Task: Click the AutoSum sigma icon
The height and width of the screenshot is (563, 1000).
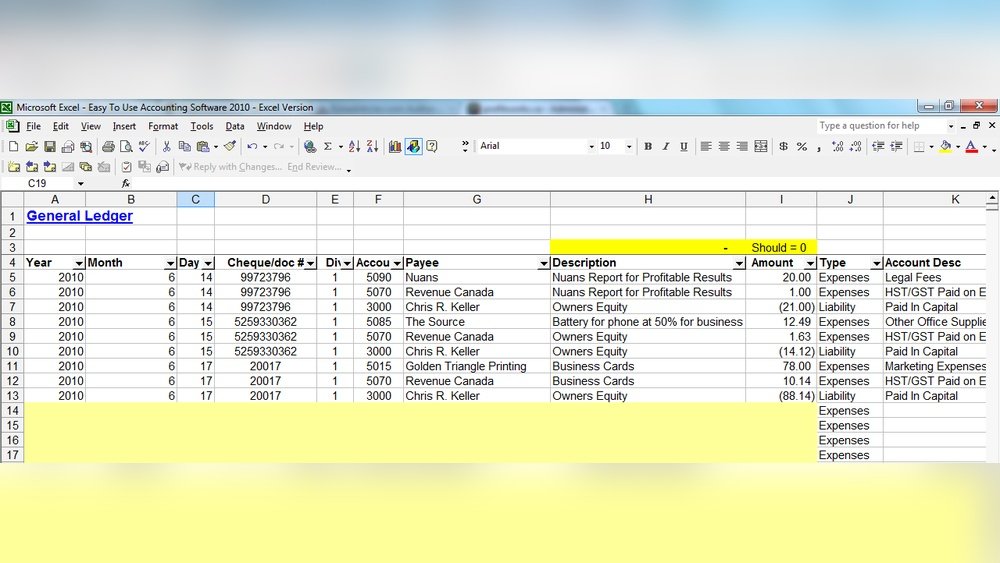Action: pos(327,147)
